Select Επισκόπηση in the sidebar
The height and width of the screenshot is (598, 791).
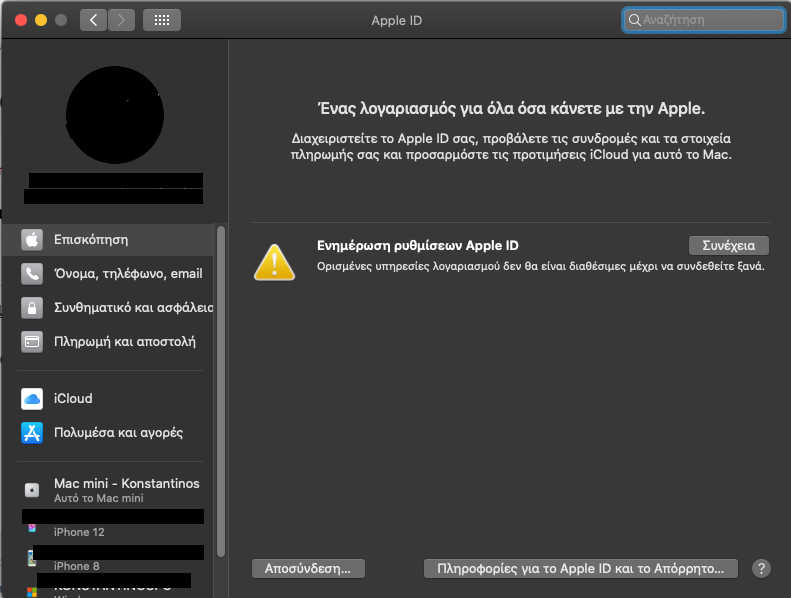pos(108,239)
